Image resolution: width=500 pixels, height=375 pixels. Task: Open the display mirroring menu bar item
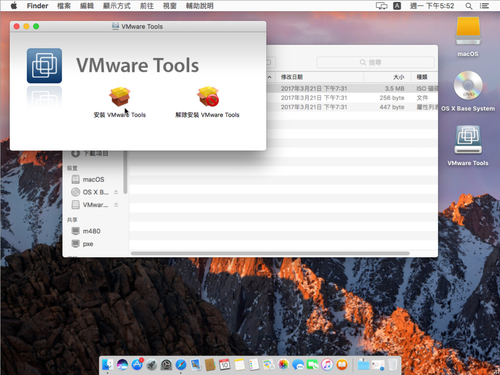(381, 6)
